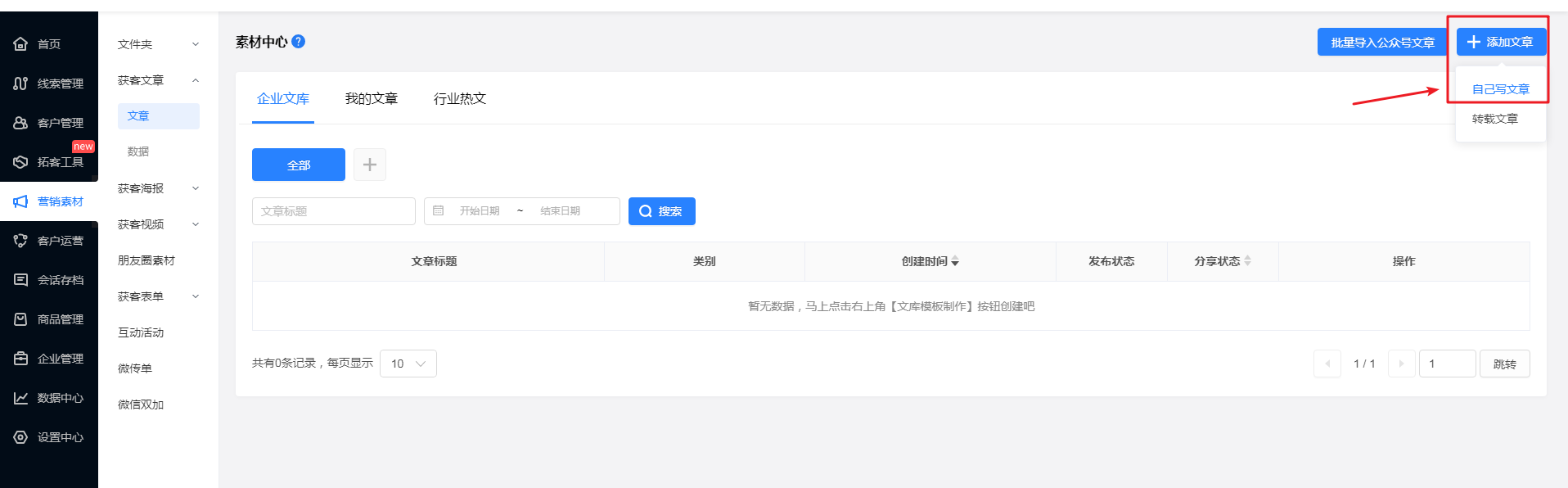Click the 开始日期 date field
The height and width of the screenshot is (488, 1568).
tap(480, 211)
